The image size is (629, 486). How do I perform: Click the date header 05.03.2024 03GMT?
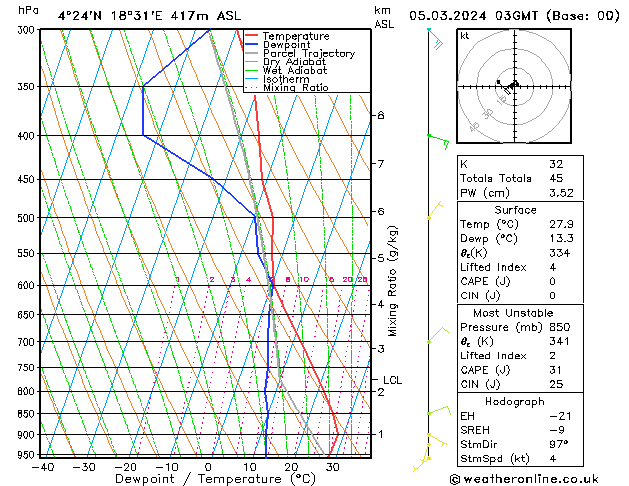[515, 16]
